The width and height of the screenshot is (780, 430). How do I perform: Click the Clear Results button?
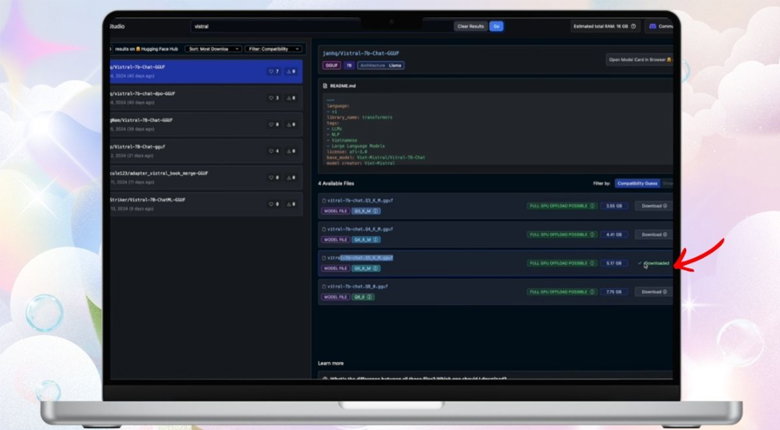[x=470, y=26]
